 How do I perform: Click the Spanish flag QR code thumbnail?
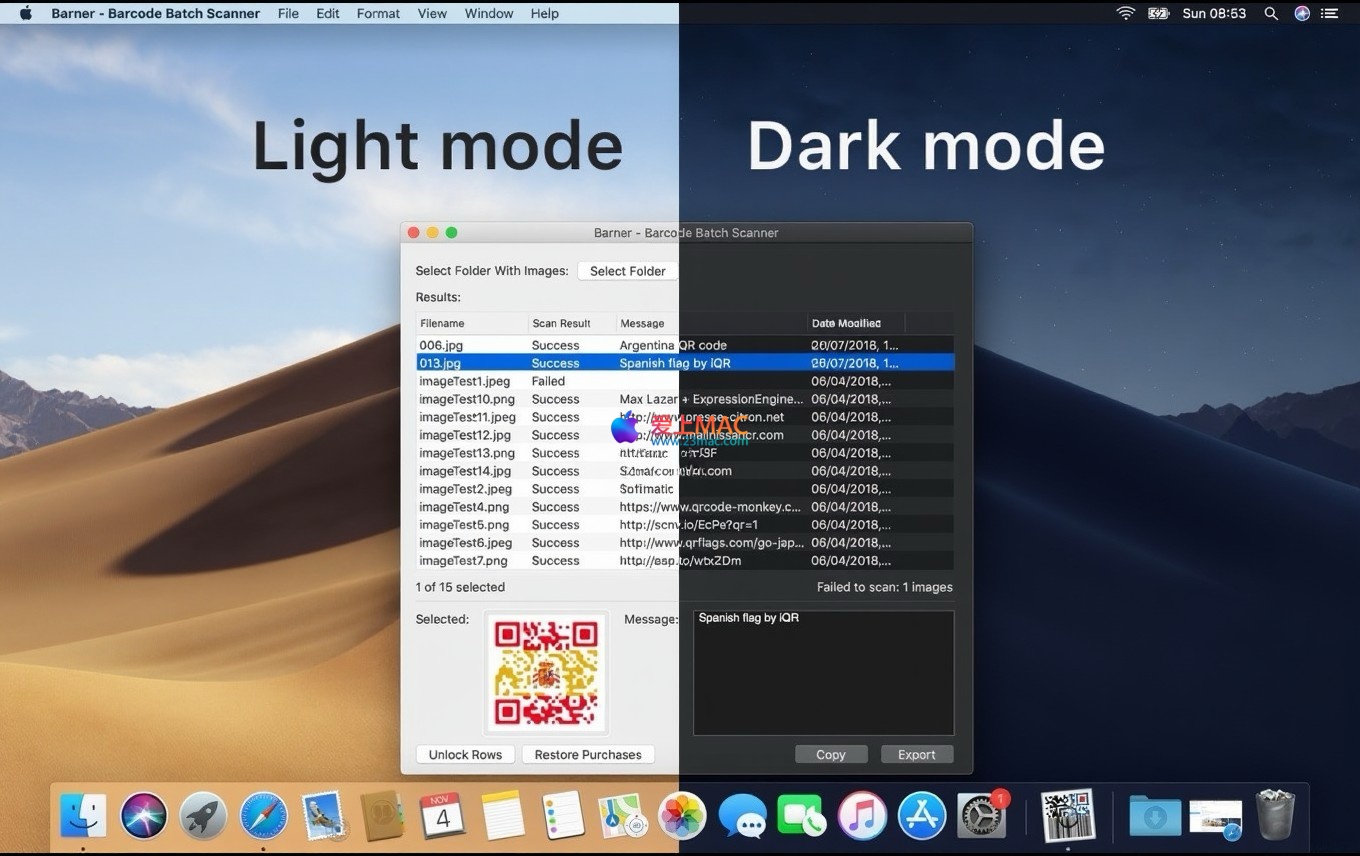[x=546, y=673]
